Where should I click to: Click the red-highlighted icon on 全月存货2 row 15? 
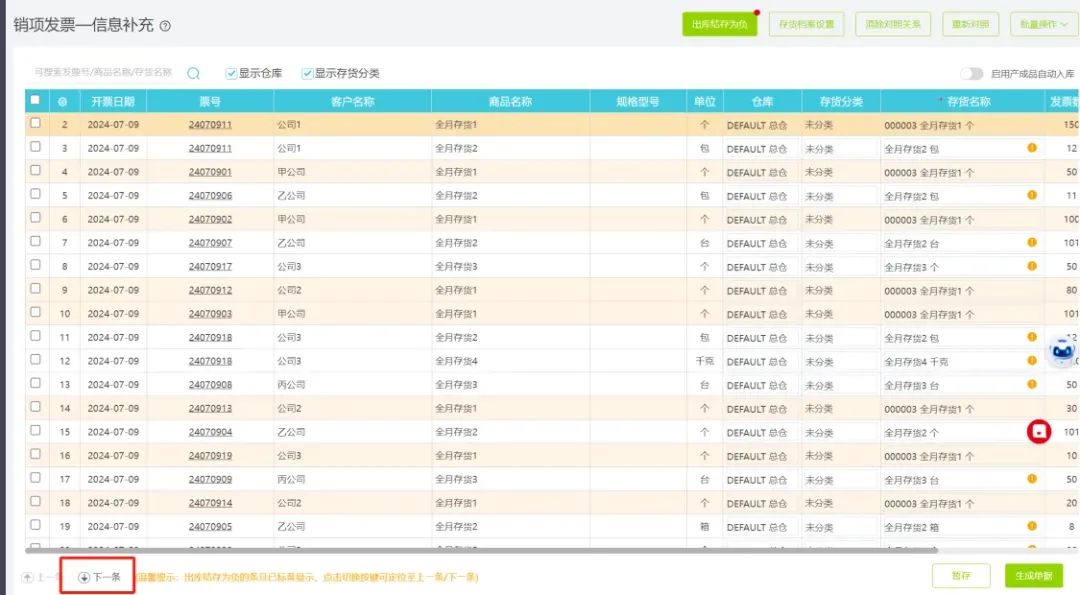tap(1039, 431)
